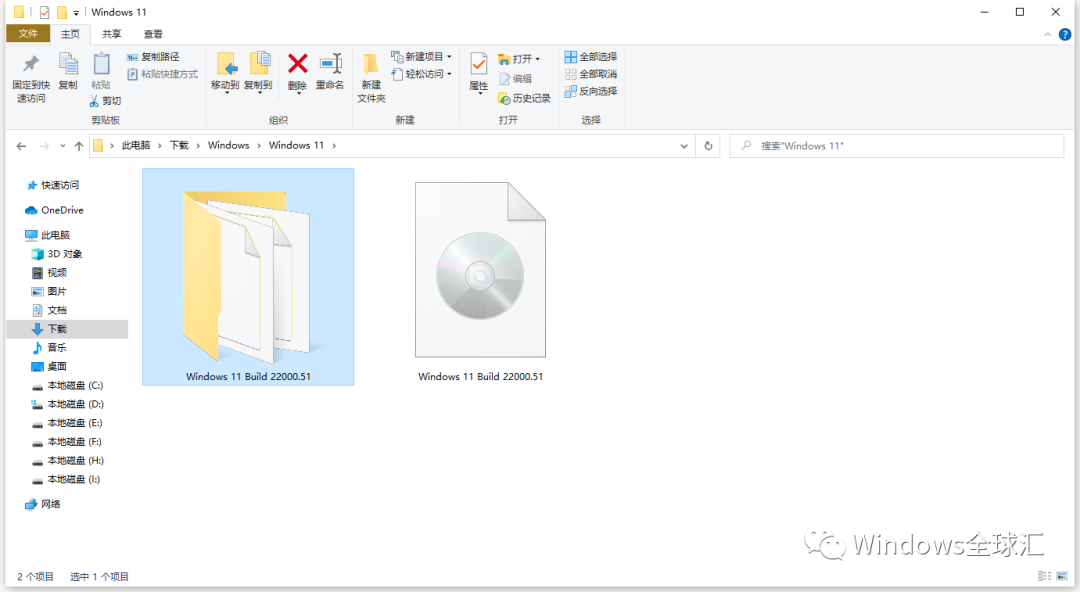Open quick access toolbar customize dropdown

(x=76, y=12)
